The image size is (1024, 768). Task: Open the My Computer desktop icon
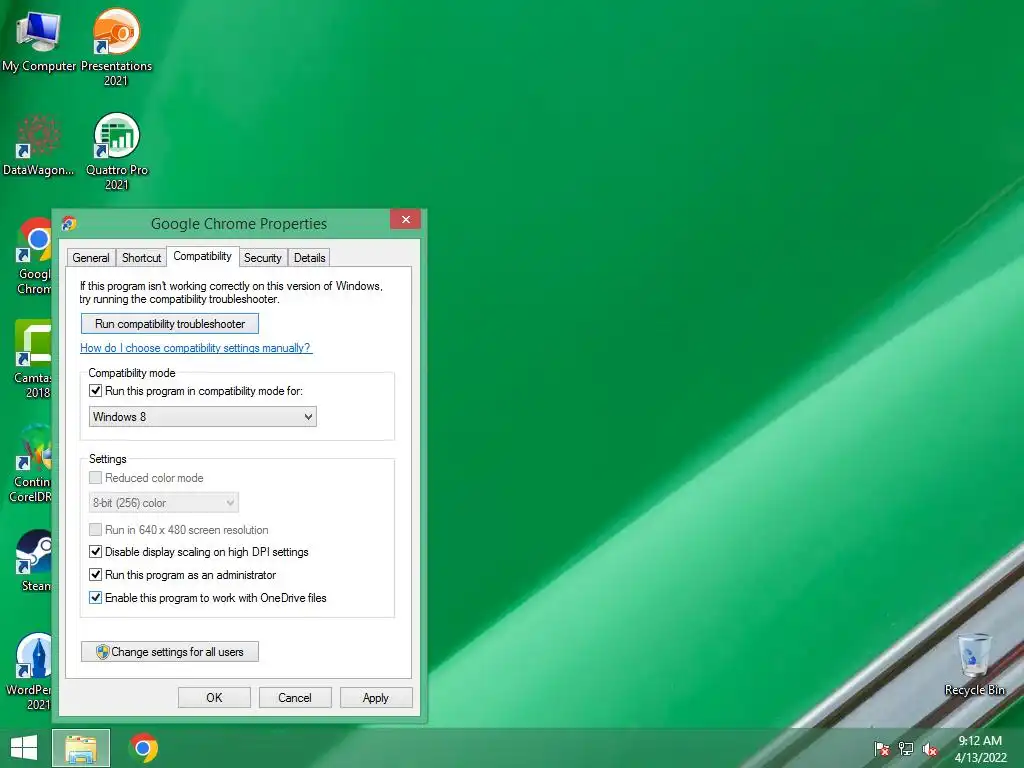tap(39, 40)
